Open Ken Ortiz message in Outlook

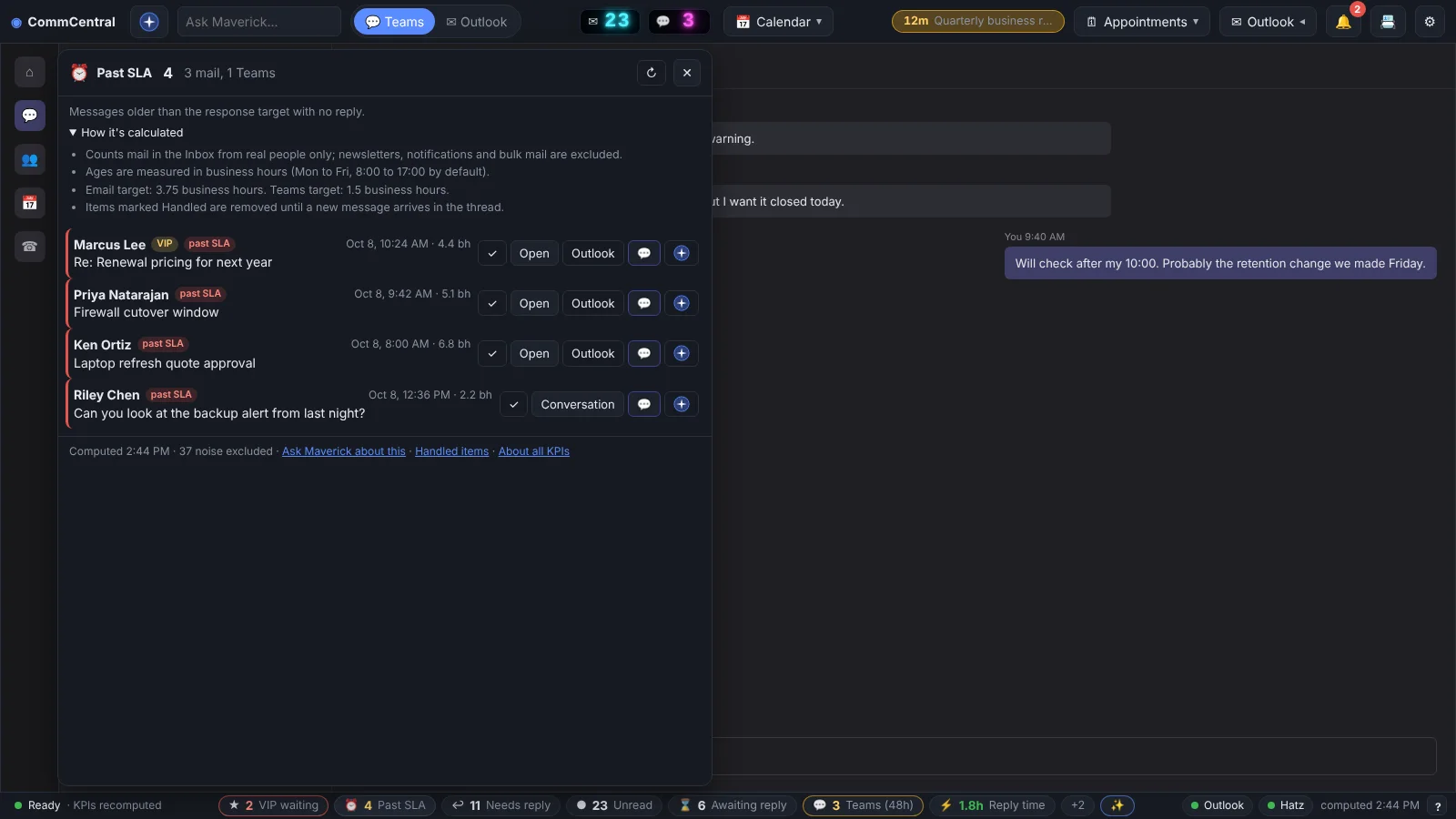click(593, 353)
